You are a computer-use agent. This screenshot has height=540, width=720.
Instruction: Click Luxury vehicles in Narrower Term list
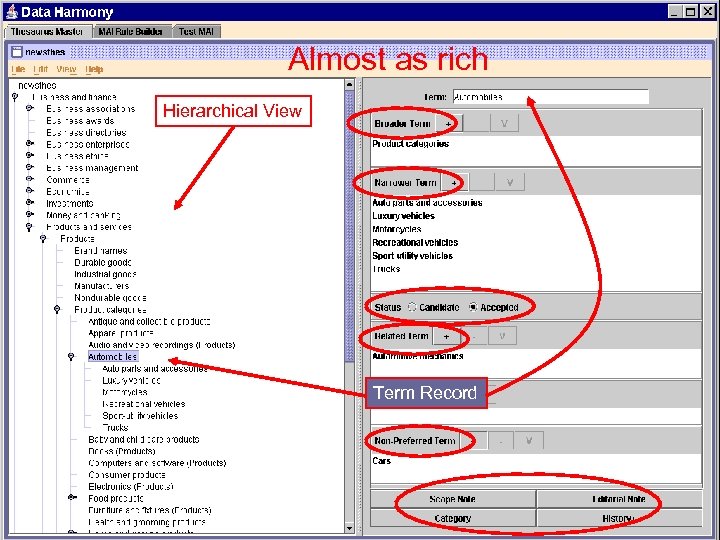[x=403, y=216]
